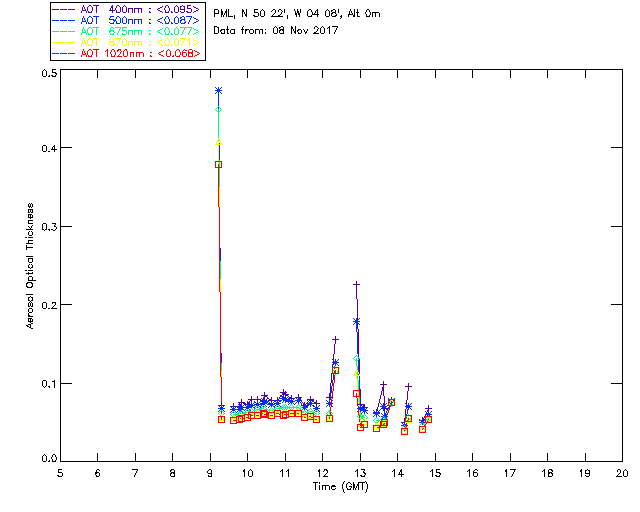Click the PML station location header text
This screenshot has height=512, width=640.
[297, 14]
